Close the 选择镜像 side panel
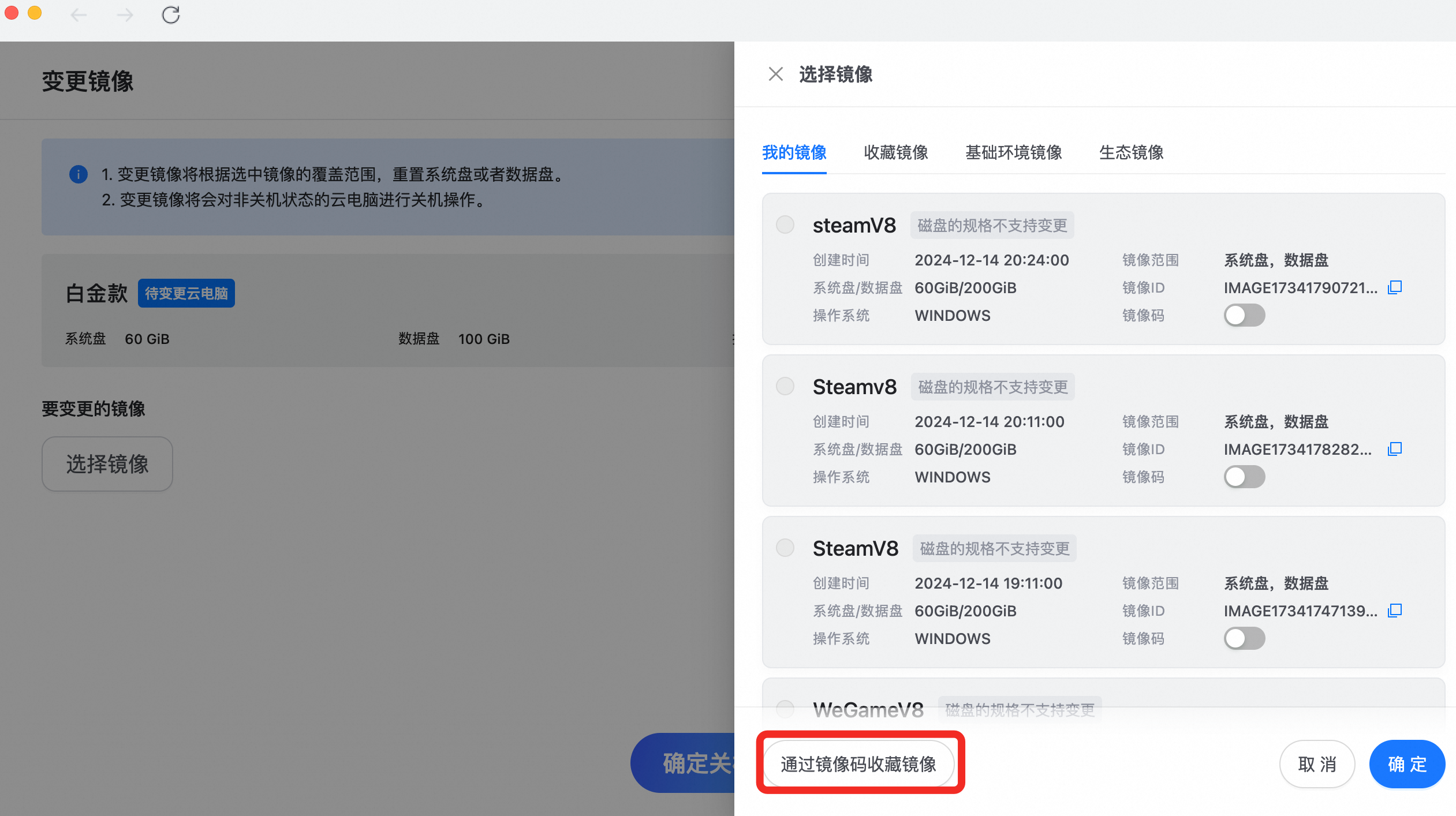This screenshot has height=816, width=1456. pos(775,74)
